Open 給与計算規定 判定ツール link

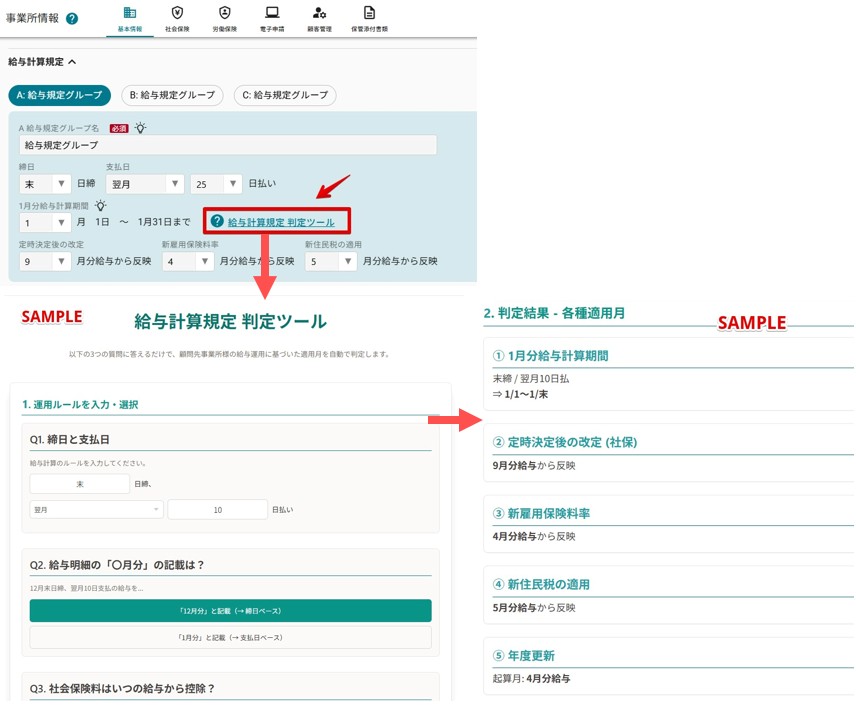point(281,222)
